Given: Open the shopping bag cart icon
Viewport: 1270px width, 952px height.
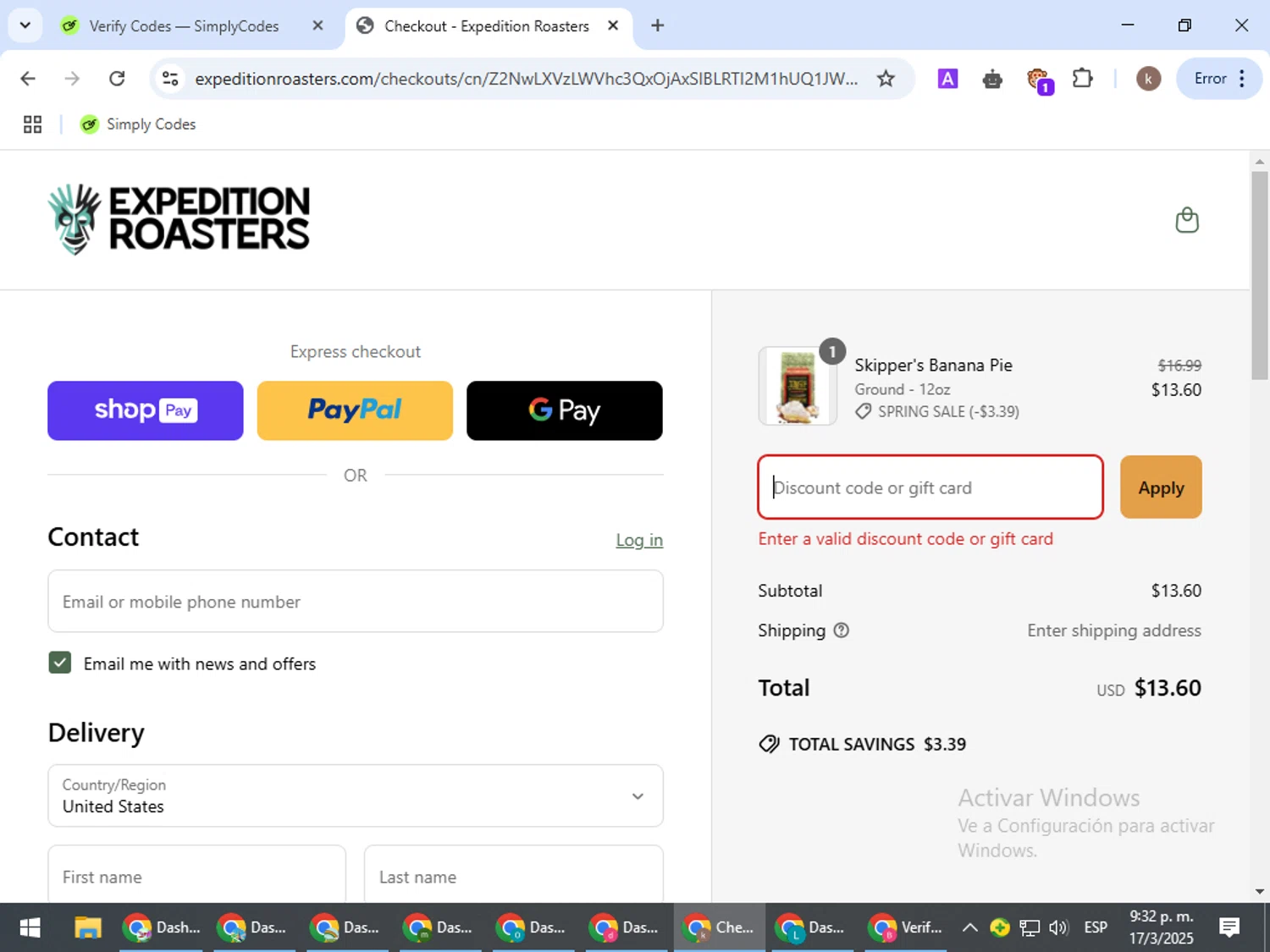Looking at the screenshot, I should [1187, 220].
